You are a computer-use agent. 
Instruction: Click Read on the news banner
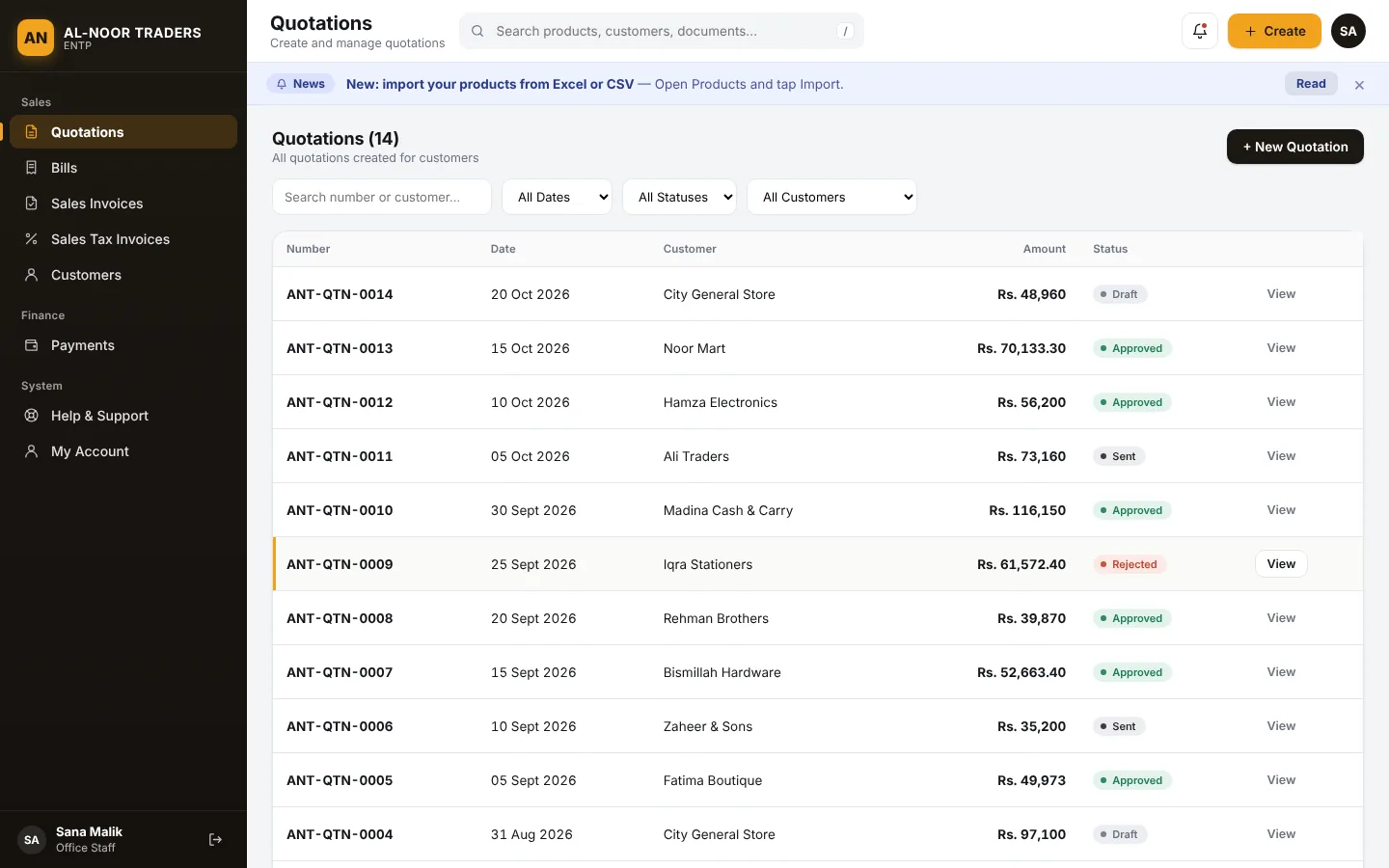click(1311, 84)
